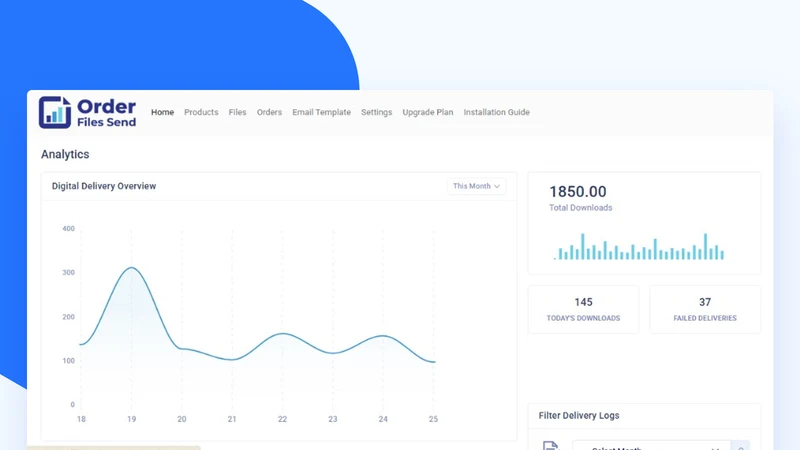The image size is (800, 450).
Task: Open the Email Template page
Action: [321, 112]
